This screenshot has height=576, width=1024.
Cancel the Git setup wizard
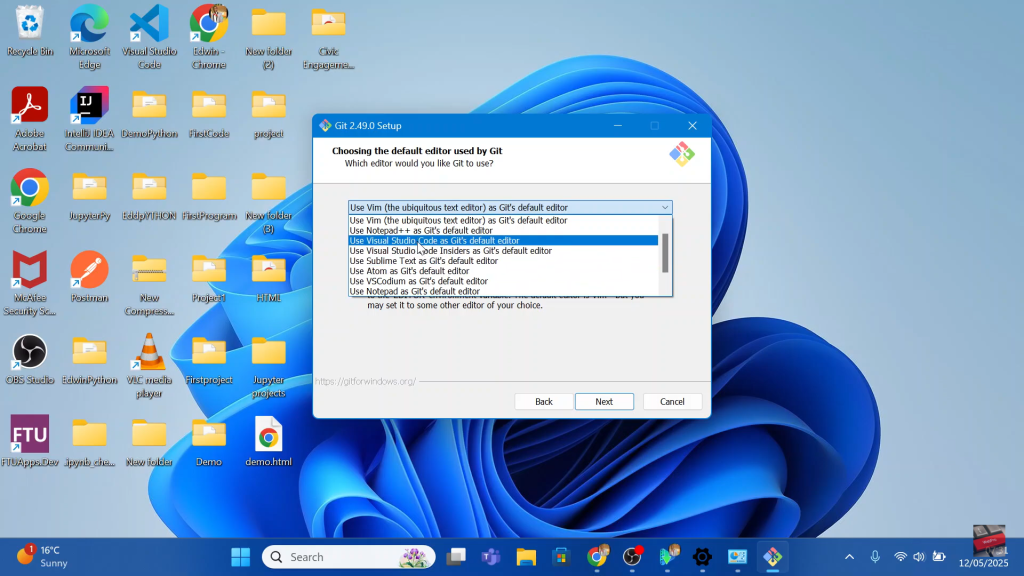point(672,402)
